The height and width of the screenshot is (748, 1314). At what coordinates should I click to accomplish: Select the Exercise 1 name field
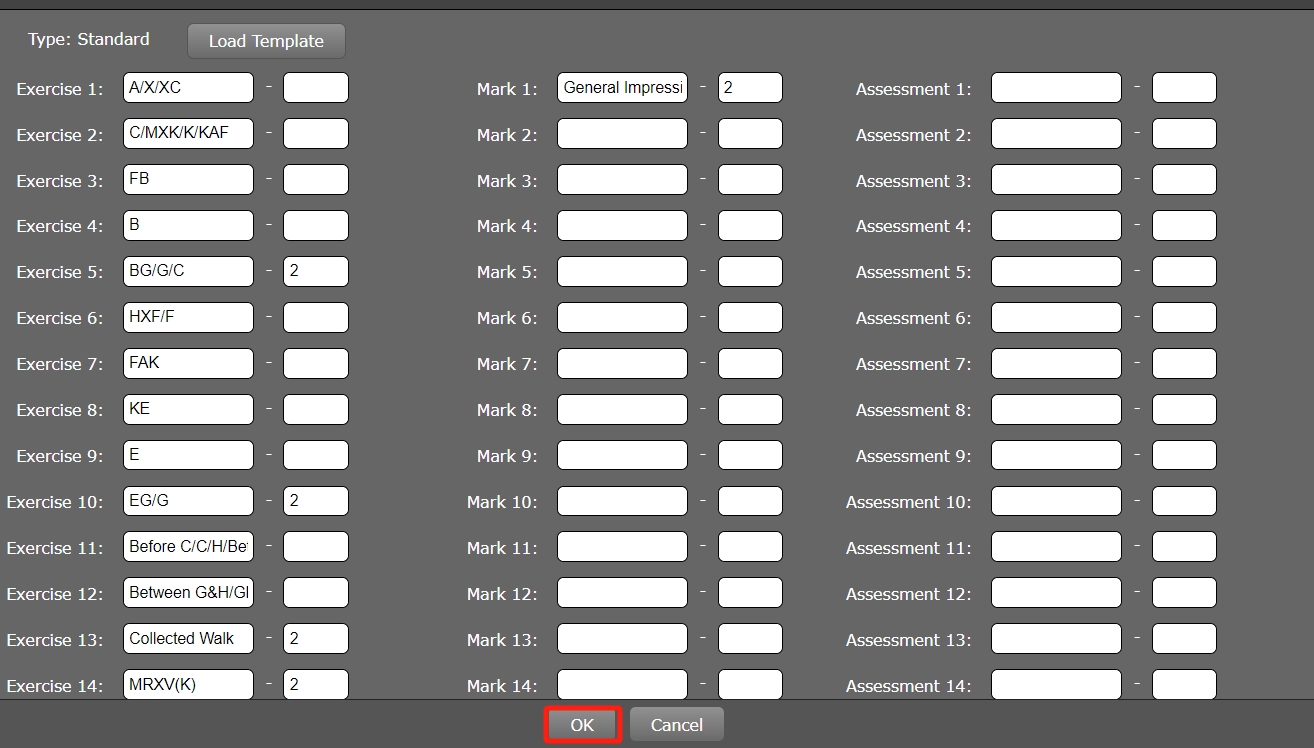[x=188, y=88]
